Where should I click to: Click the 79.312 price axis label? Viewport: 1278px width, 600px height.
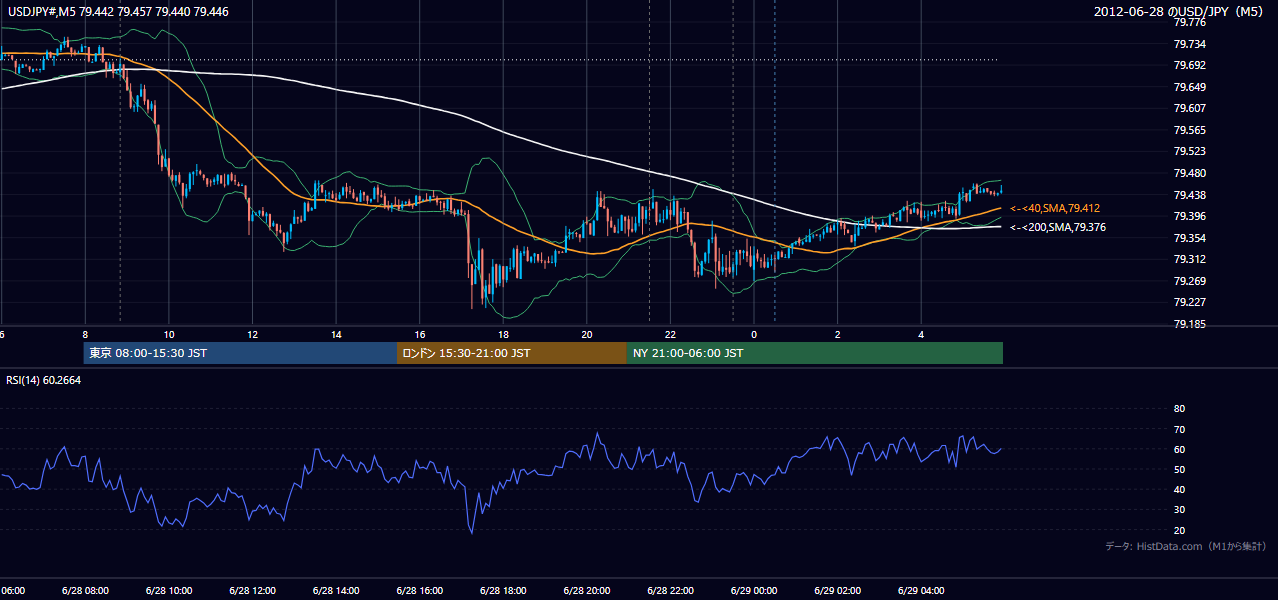pyautogui.click(x=1188, y=259)
